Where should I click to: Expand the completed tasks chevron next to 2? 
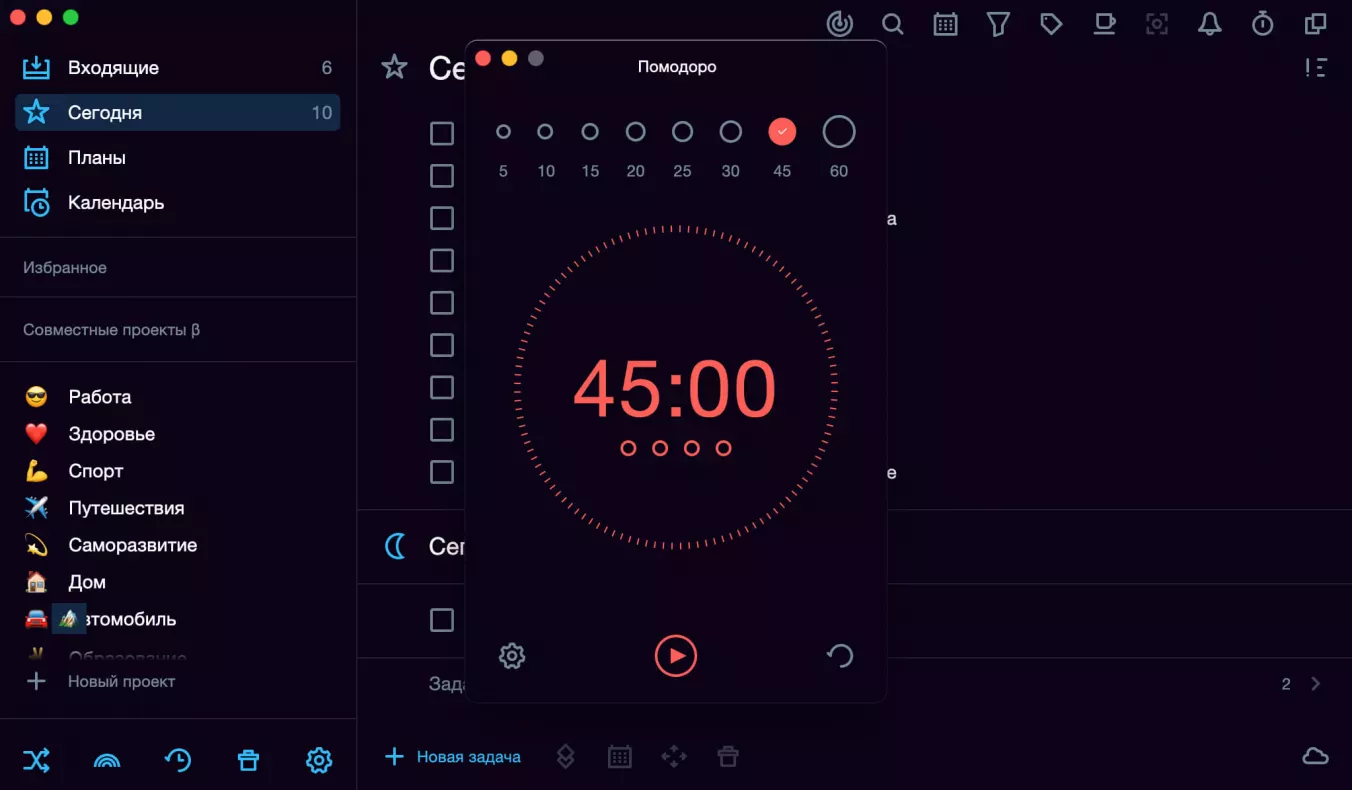pyautogui.click(x=1316, y=684)
